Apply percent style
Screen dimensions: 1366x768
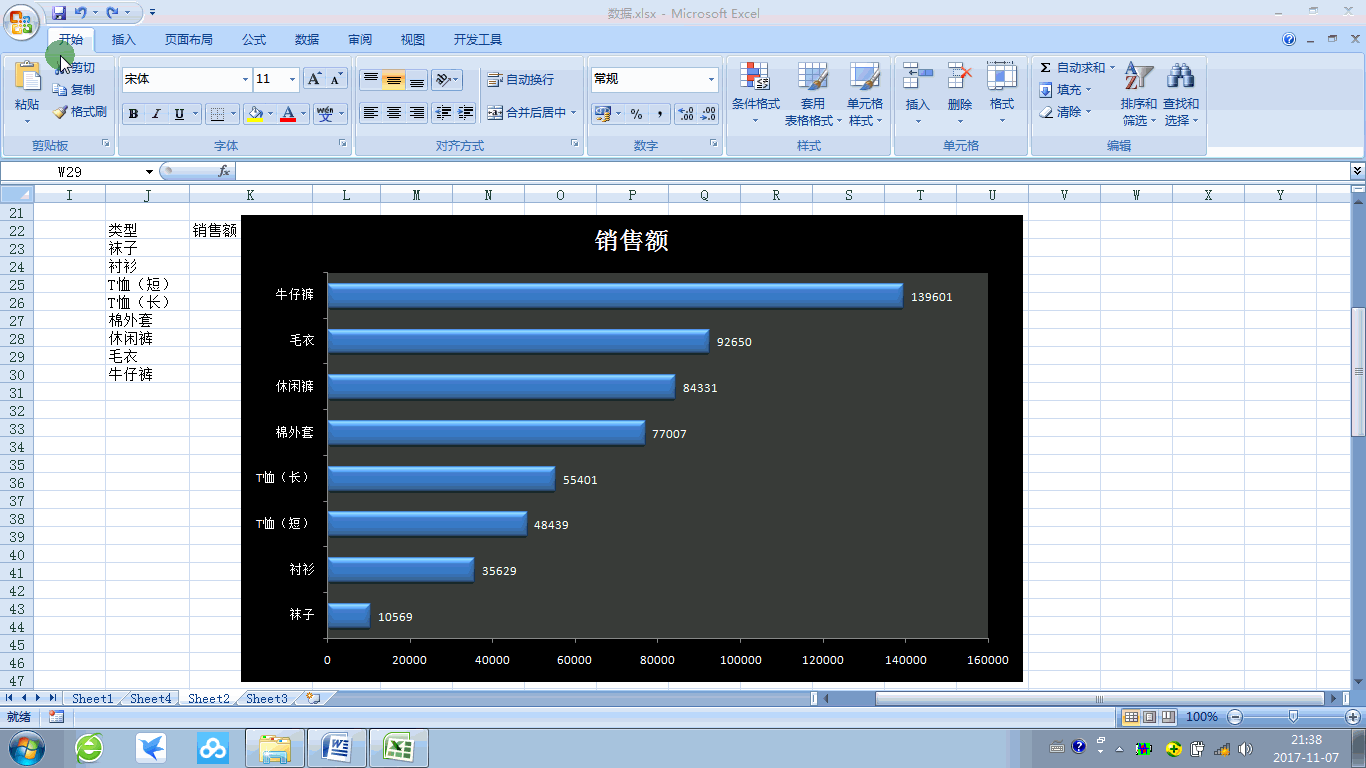point(637,114)
